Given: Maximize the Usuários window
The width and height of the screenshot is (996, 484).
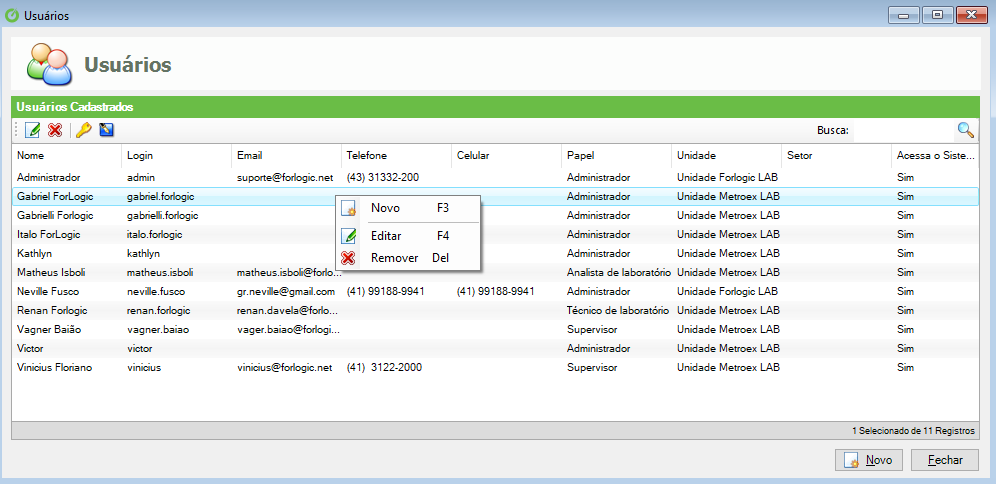Looking at the screenshot, I should (x=938, y=15).
